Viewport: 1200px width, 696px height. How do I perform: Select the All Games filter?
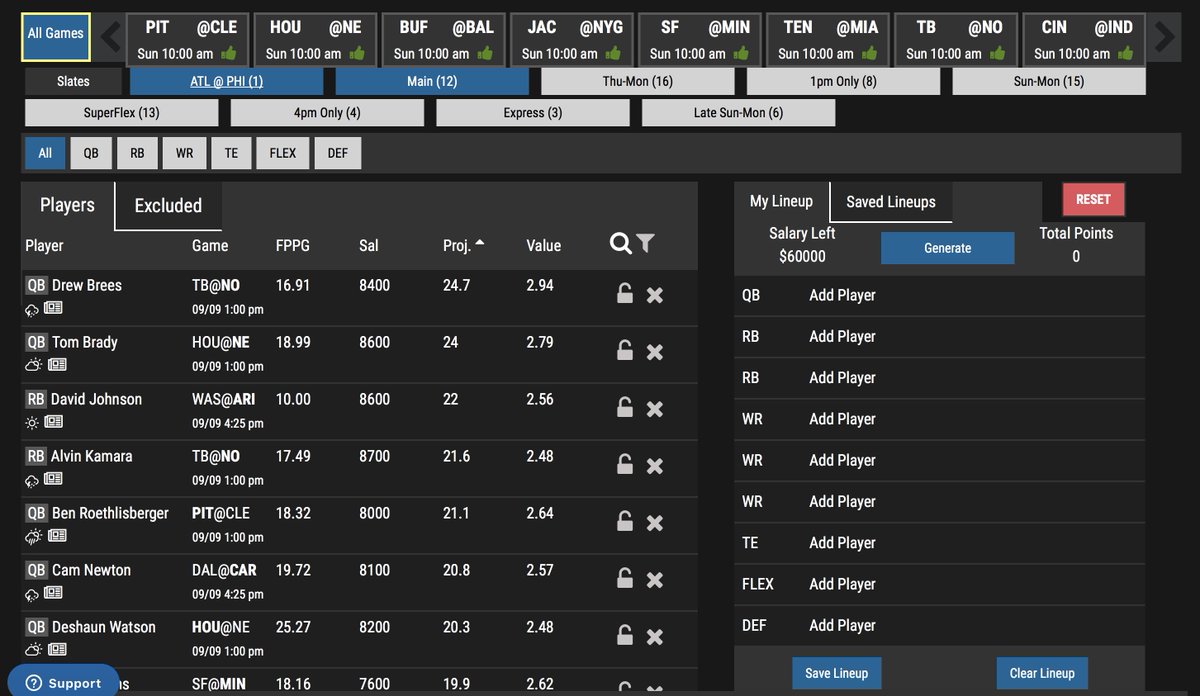click(56, 37)
